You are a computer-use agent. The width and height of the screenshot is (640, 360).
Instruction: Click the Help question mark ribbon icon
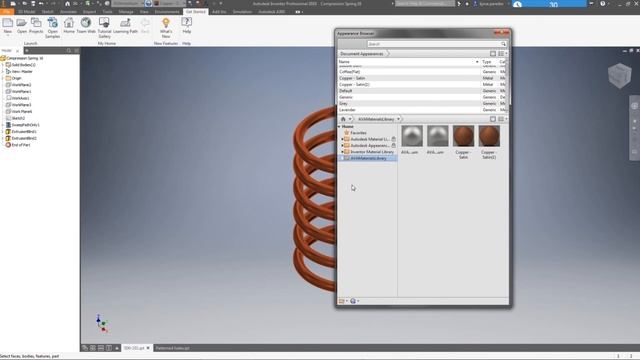pos(187,23)
